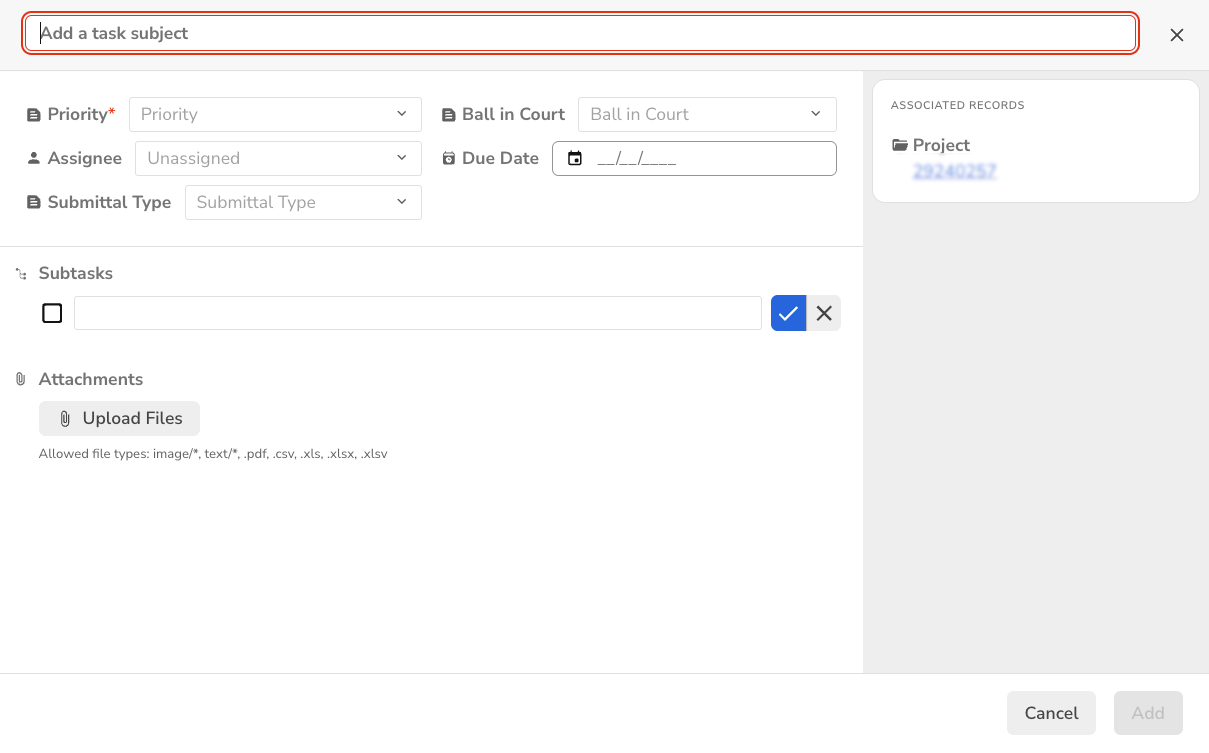The image size is (1209, 753).
Task: Click the Add button
Action: [x=1148, y=713]
